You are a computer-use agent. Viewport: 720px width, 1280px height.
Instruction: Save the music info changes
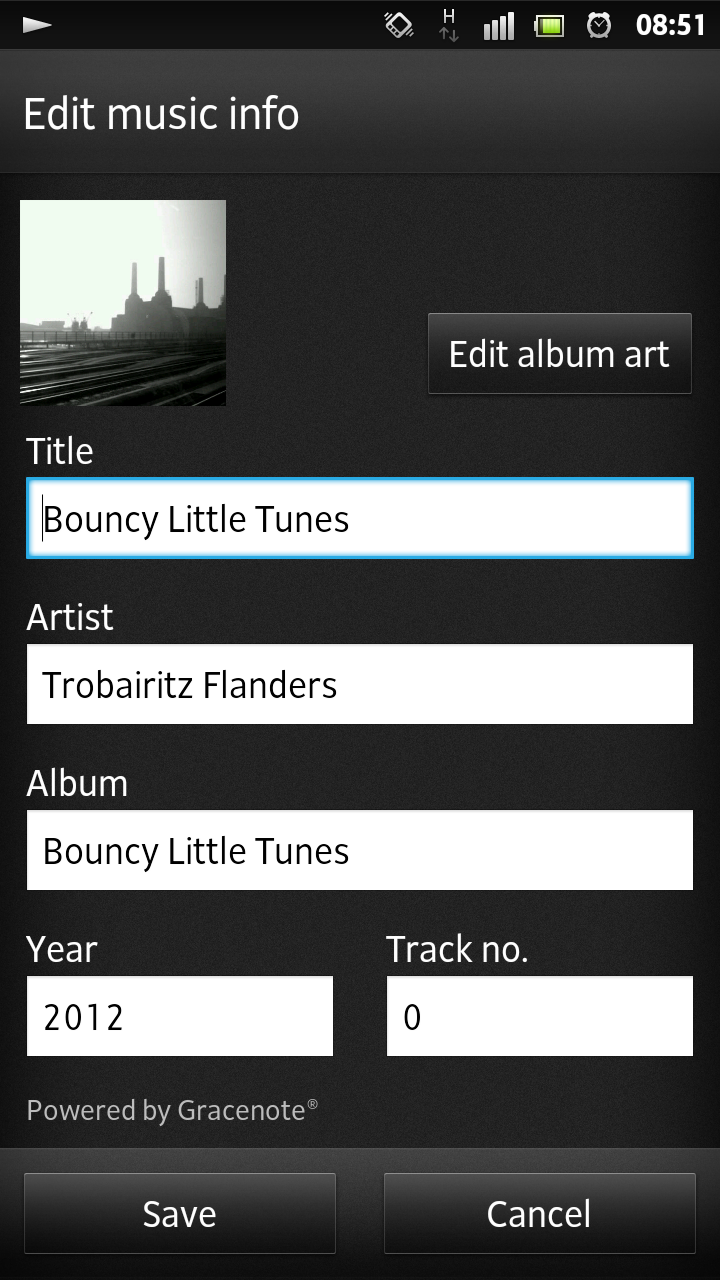pyautogui.click(x=180, y=1214)
